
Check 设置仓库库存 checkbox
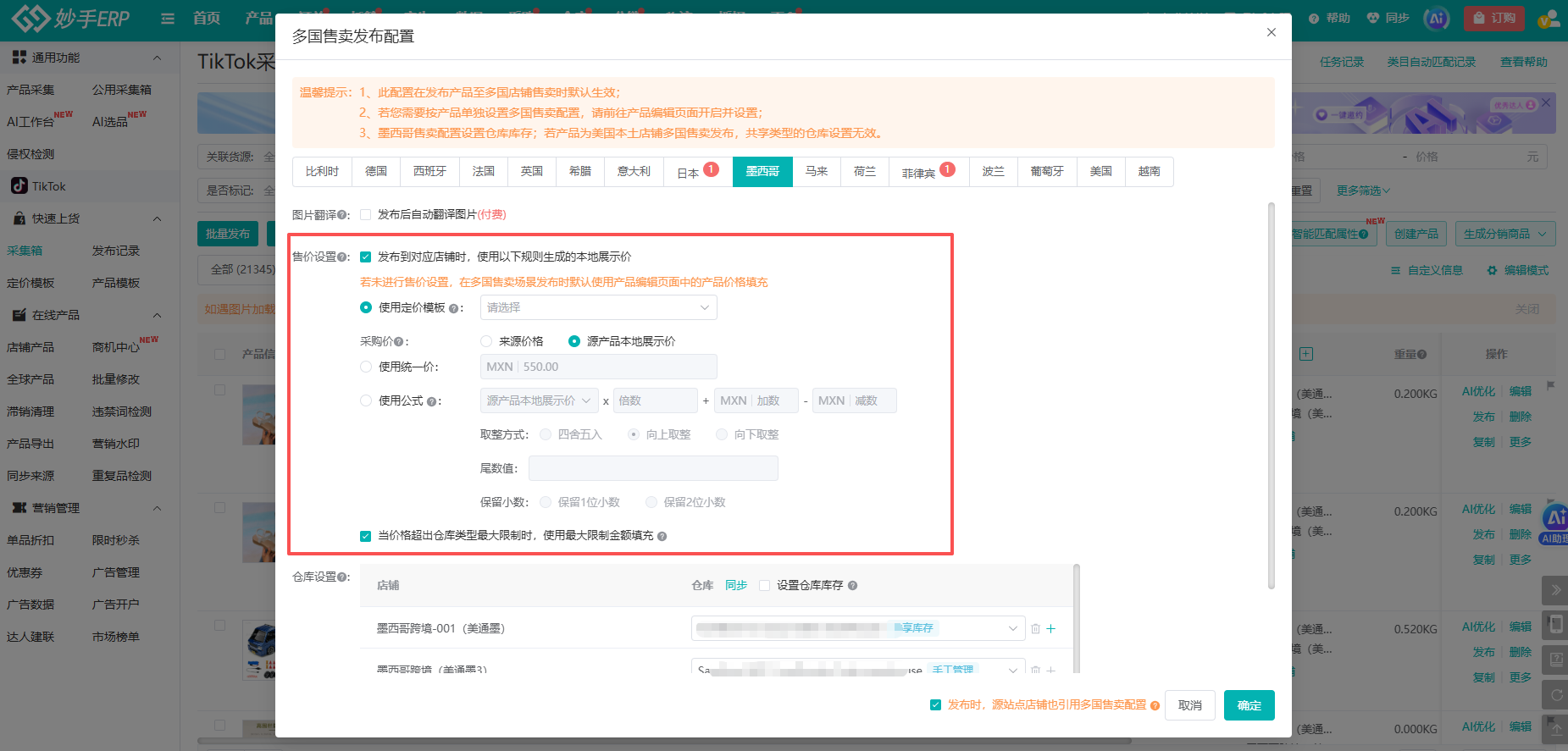(764, 585)
